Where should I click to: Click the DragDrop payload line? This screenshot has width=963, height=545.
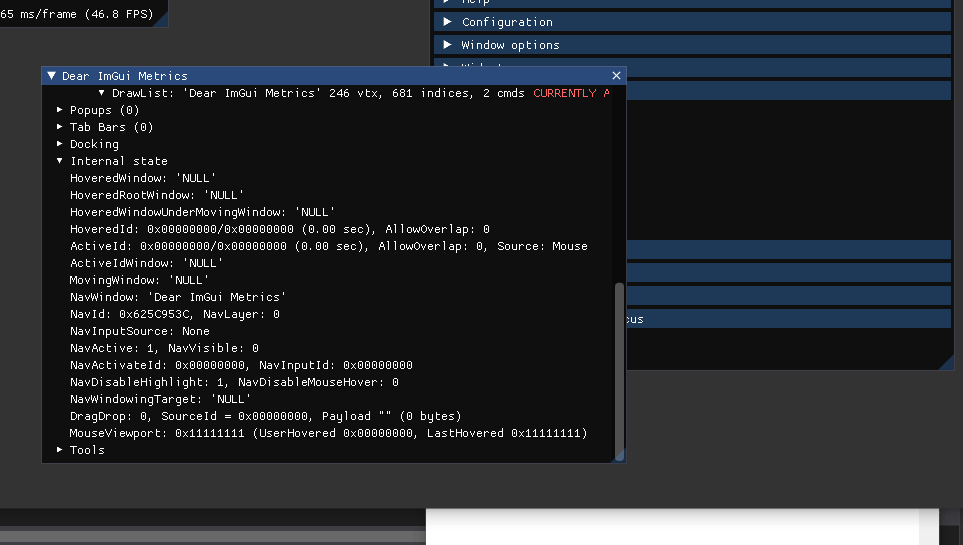(265, 417)
